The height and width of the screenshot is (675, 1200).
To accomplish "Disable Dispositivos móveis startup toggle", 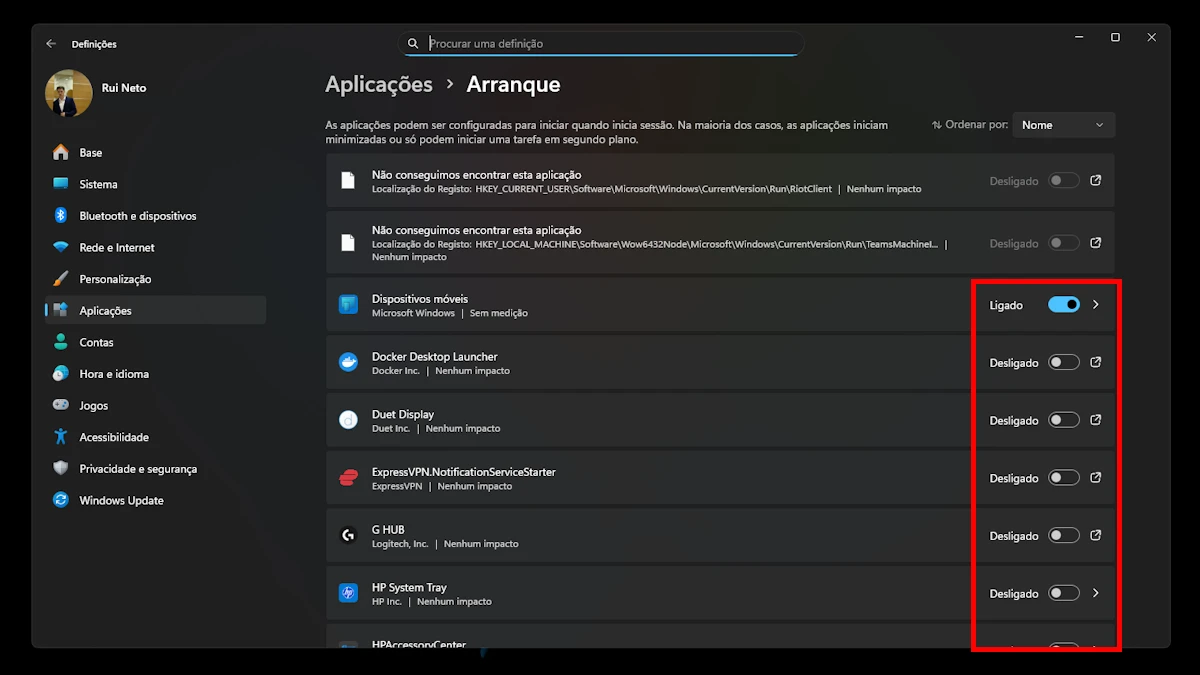I will [1063, 305].
